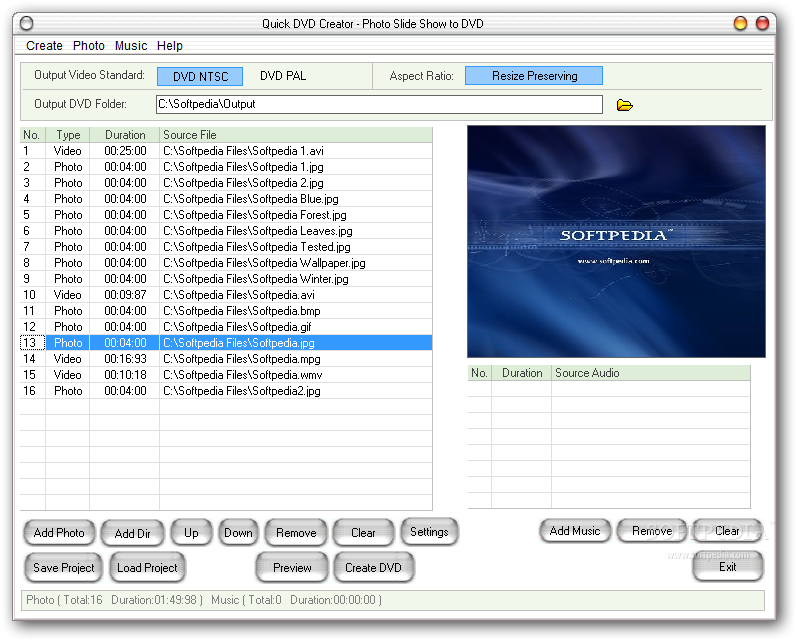
Task: Click highlighted row Softpedia.jpg
Action: [x=226, y=343]
